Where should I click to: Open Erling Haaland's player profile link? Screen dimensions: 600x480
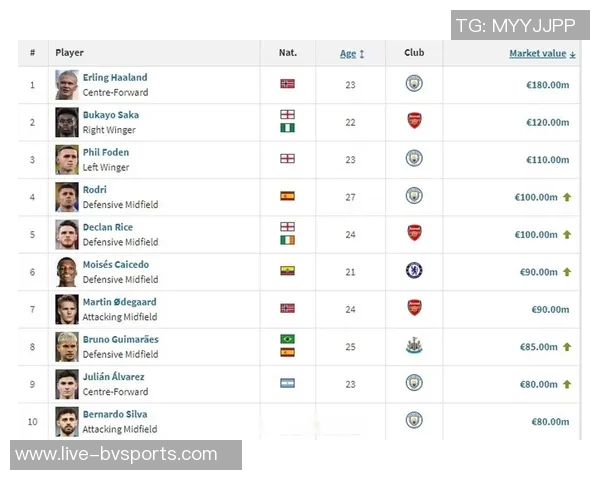click(115, 77)
